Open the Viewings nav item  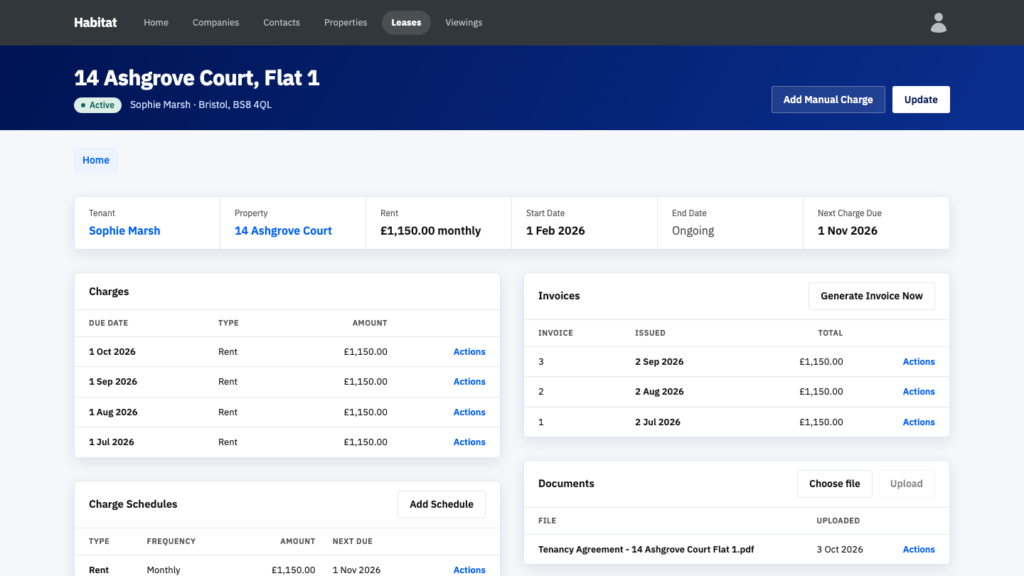click(x=464, y=22)
